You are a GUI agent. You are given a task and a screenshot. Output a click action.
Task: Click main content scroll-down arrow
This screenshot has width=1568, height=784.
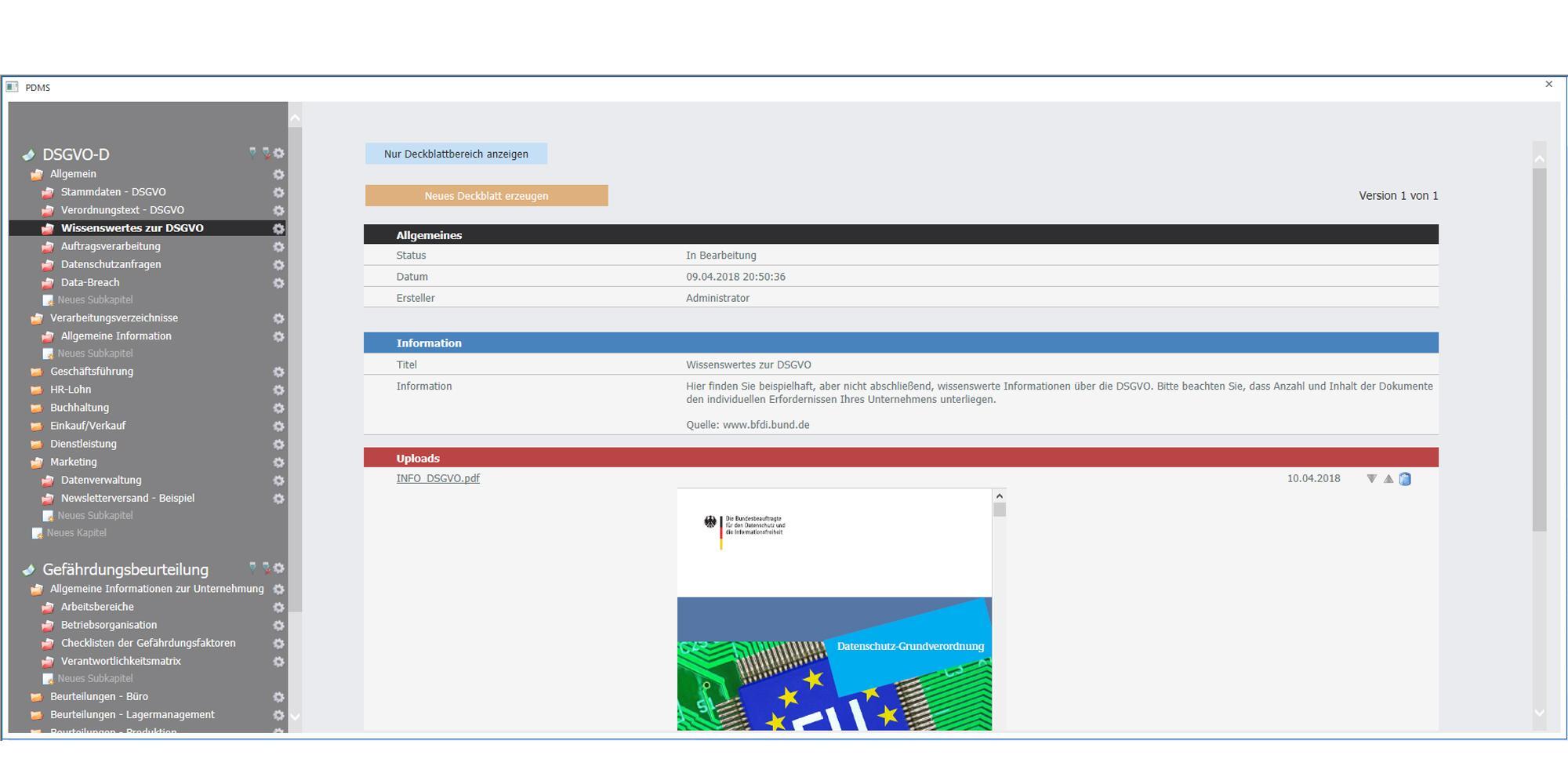[x=1539, y=713]
